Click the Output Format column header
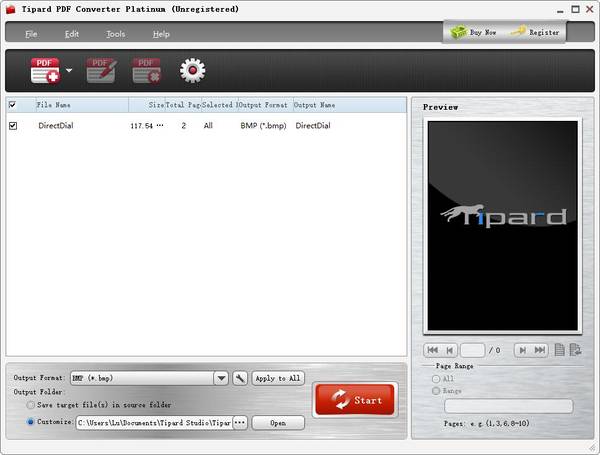Image resolution: width=600 pixels, height=455 pixels. click(x=266, y=105)
